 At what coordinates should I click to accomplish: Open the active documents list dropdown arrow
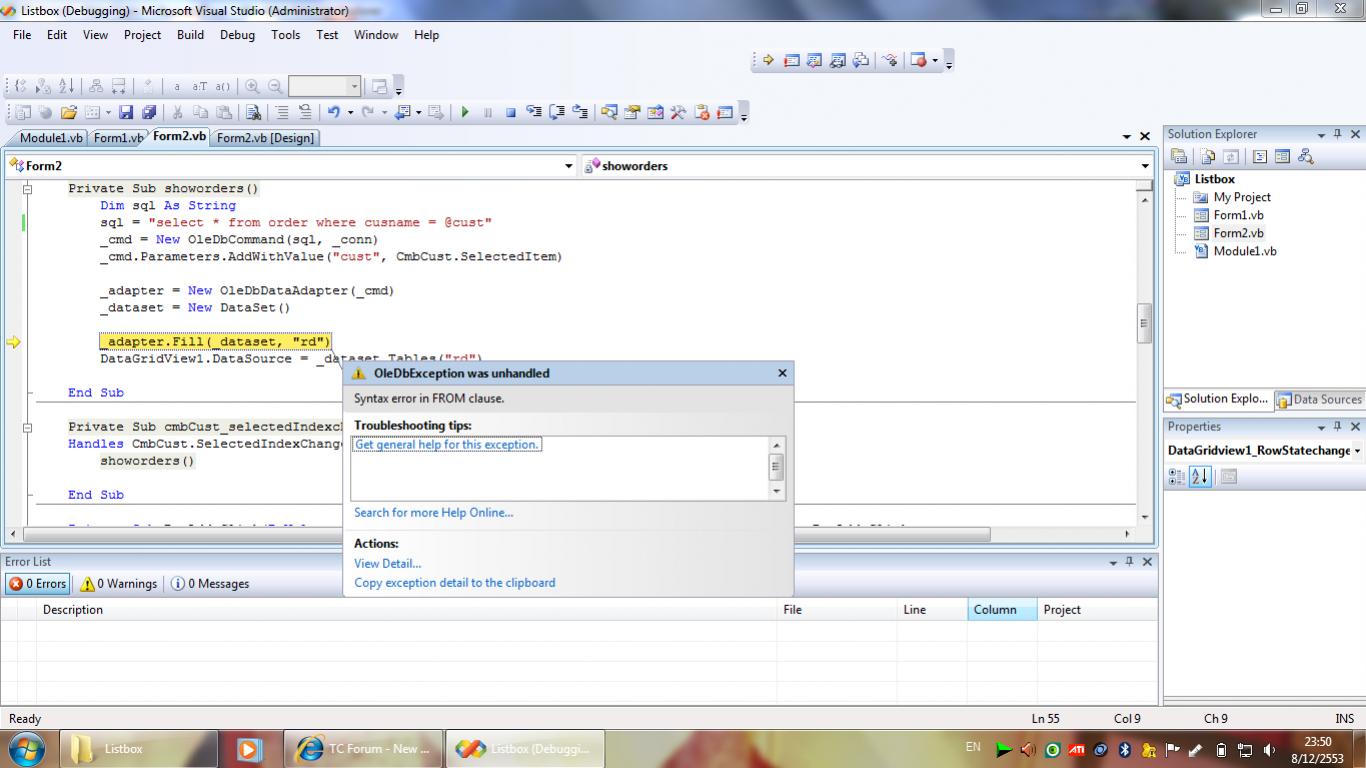tap(1127, 137)
